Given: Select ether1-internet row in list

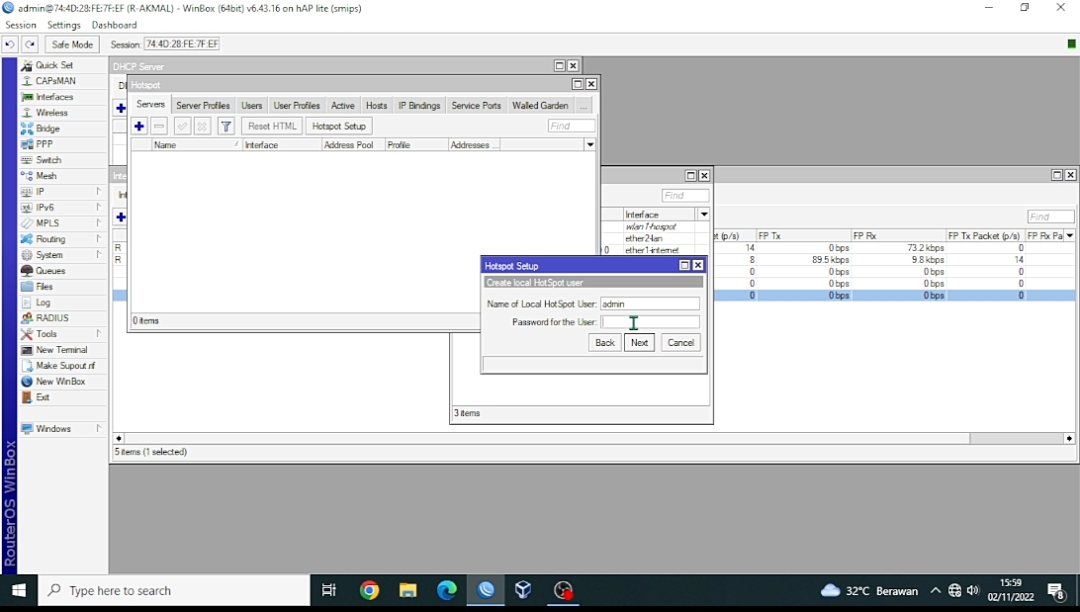Looking at the screenshot, I should [652, 250].
